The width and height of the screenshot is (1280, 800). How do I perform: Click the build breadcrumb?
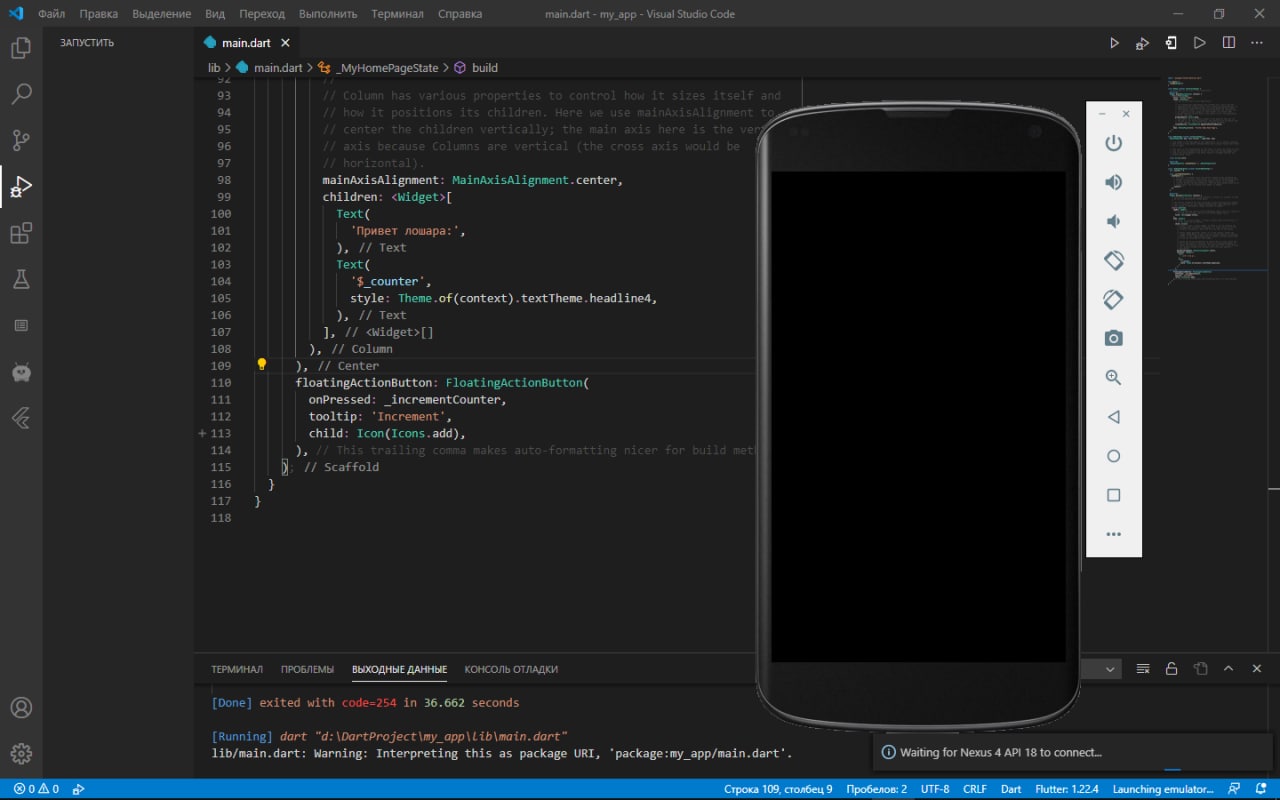click(x=485, y=68)
